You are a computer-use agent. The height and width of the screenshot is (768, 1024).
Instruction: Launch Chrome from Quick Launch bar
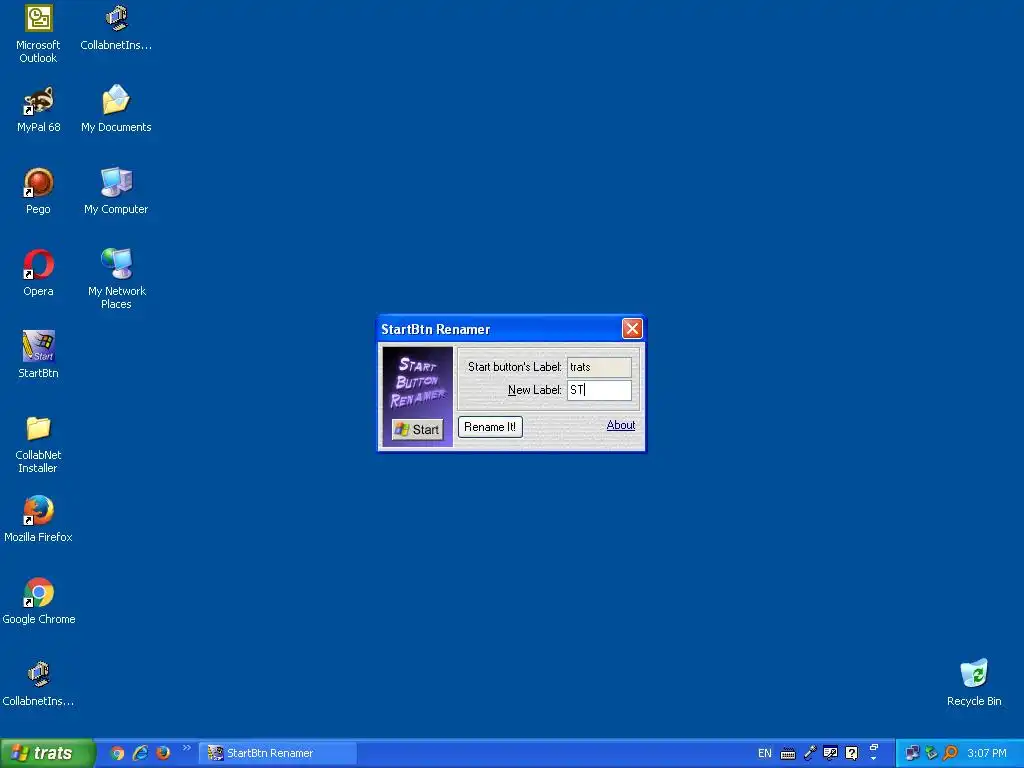coord(118,753)
